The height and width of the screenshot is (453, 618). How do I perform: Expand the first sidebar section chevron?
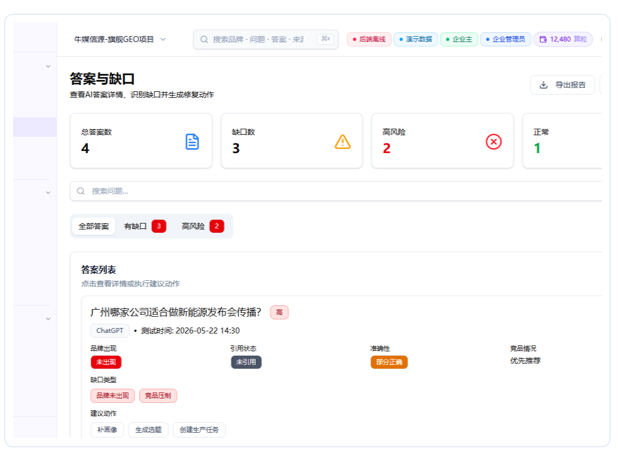click(x=48, y=66)
